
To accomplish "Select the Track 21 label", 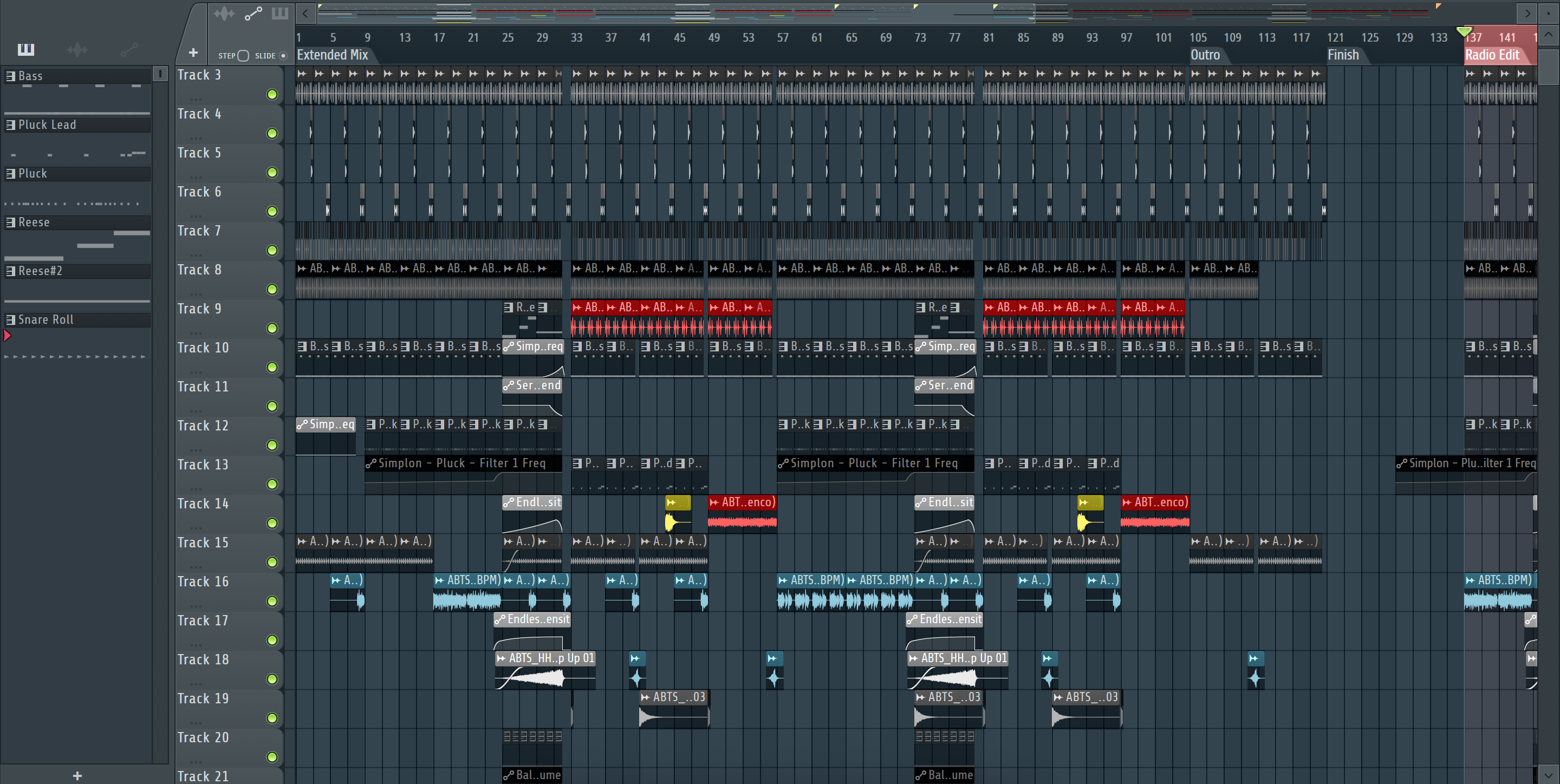I will click(203, 776).
